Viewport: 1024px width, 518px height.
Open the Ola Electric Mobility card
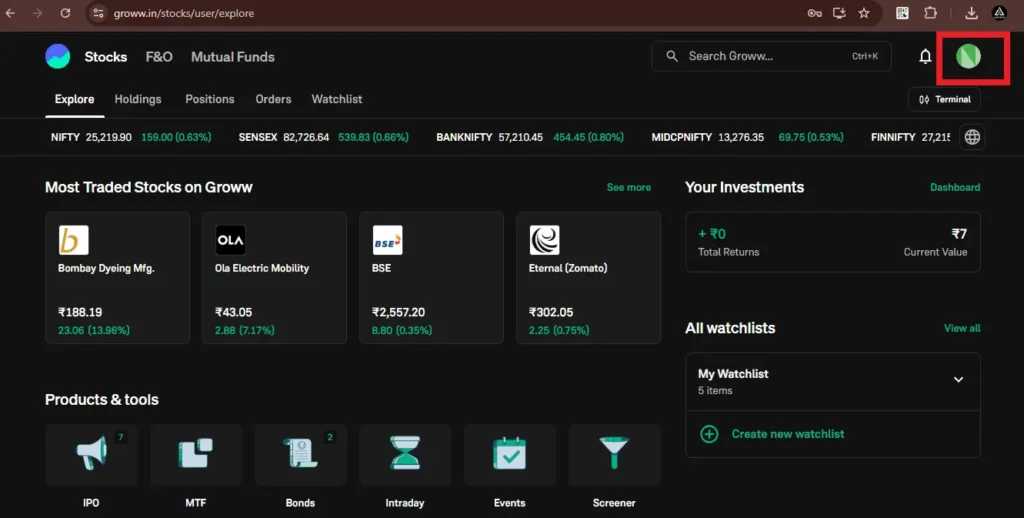[274, 278]
